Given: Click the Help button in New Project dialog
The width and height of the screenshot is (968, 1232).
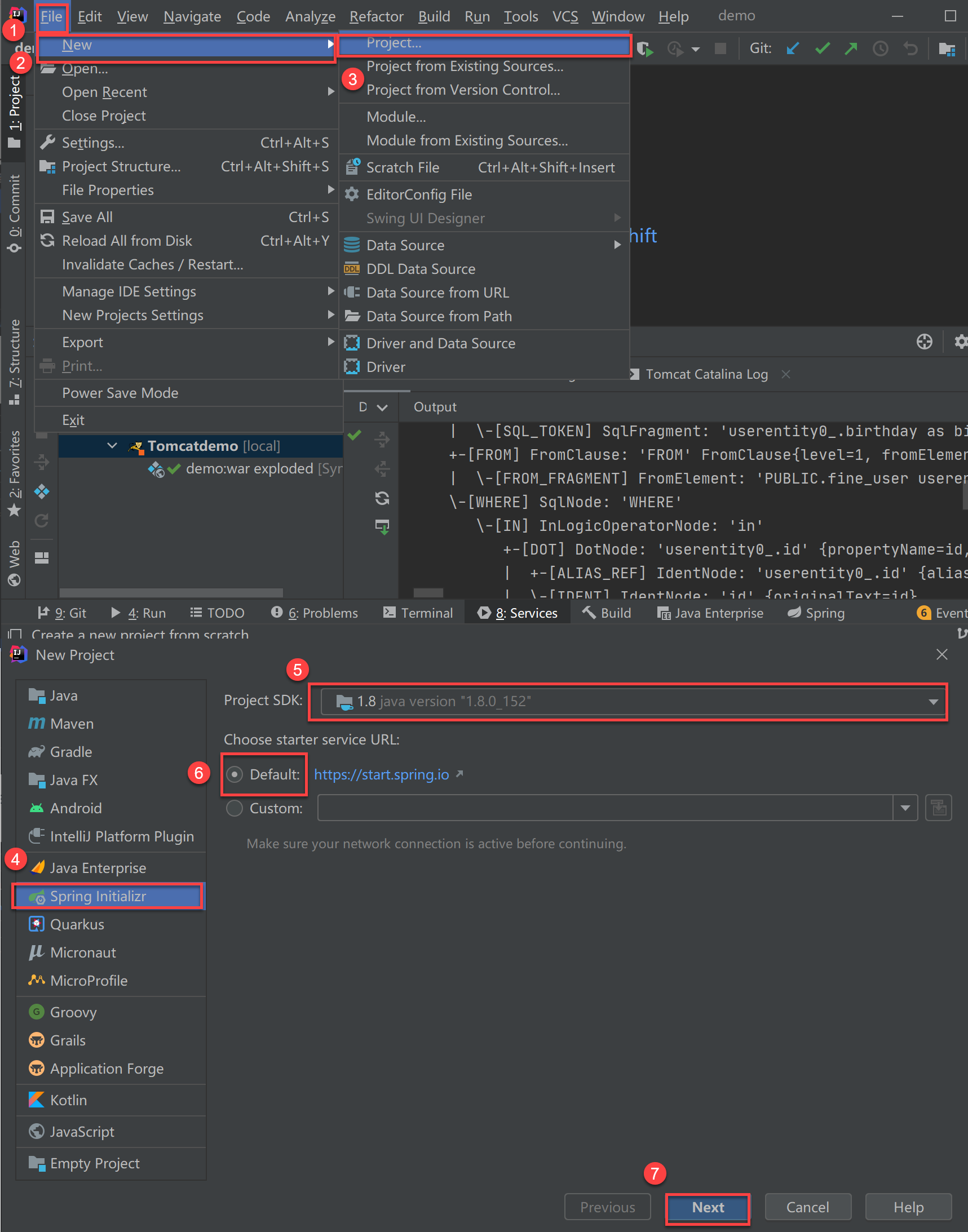Looking at the screenshot, I should (x=908, y=1207).
